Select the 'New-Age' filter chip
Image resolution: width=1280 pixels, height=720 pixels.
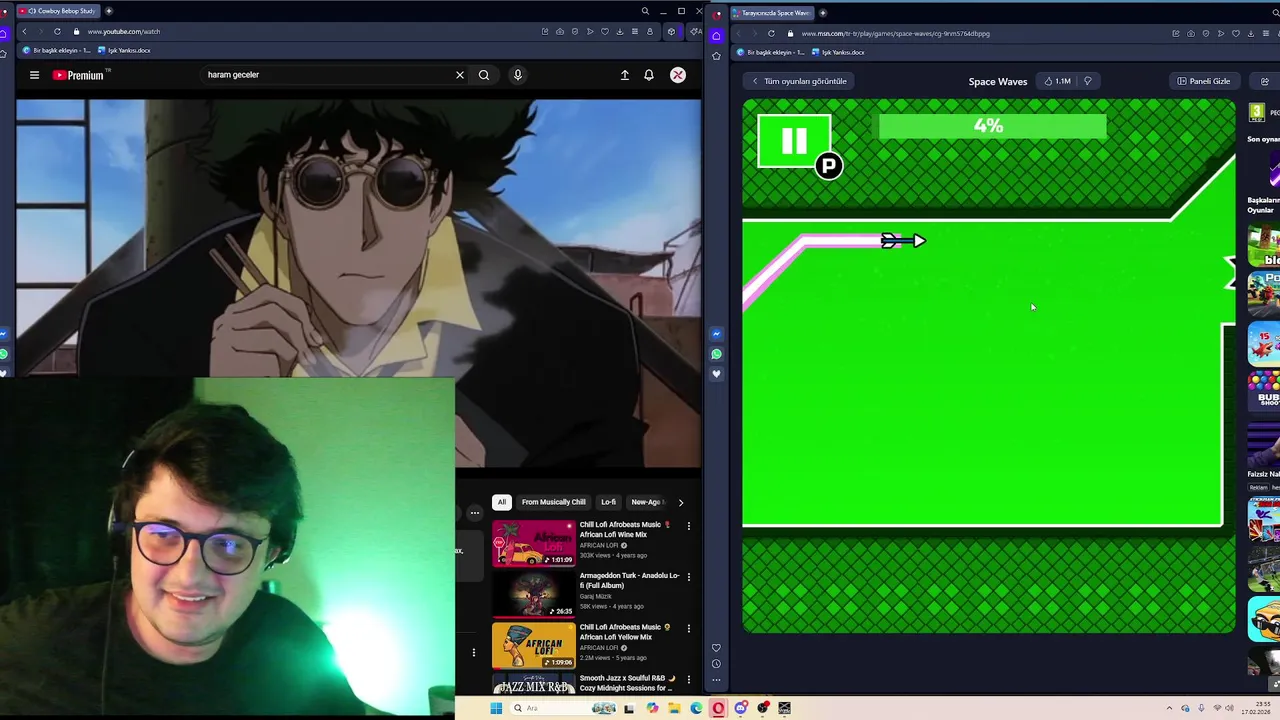647,502
